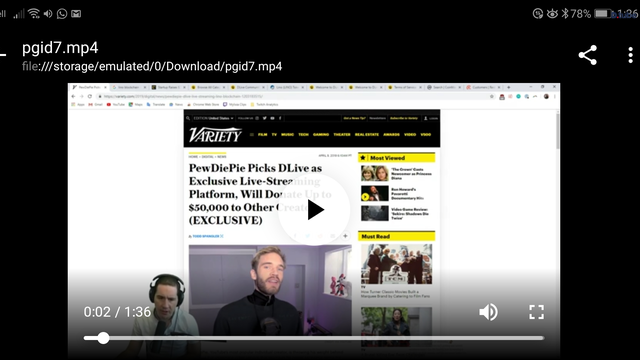This screenshot has width=640, height=360.
Task: Enter fullscreen mode
Action: 536,312
